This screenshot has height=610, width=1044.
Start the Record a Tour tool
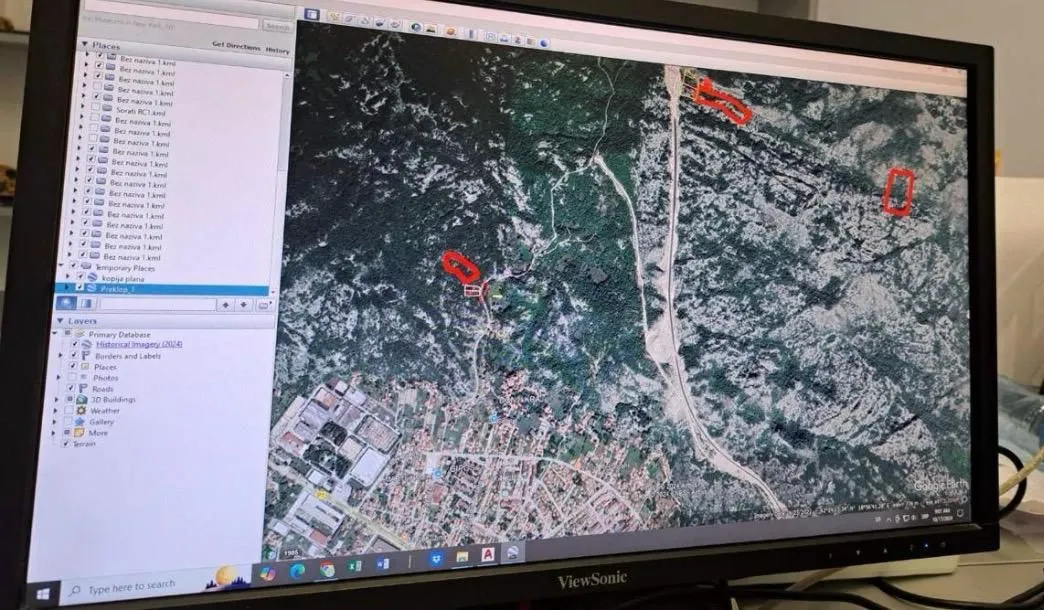tap(395, 24)
